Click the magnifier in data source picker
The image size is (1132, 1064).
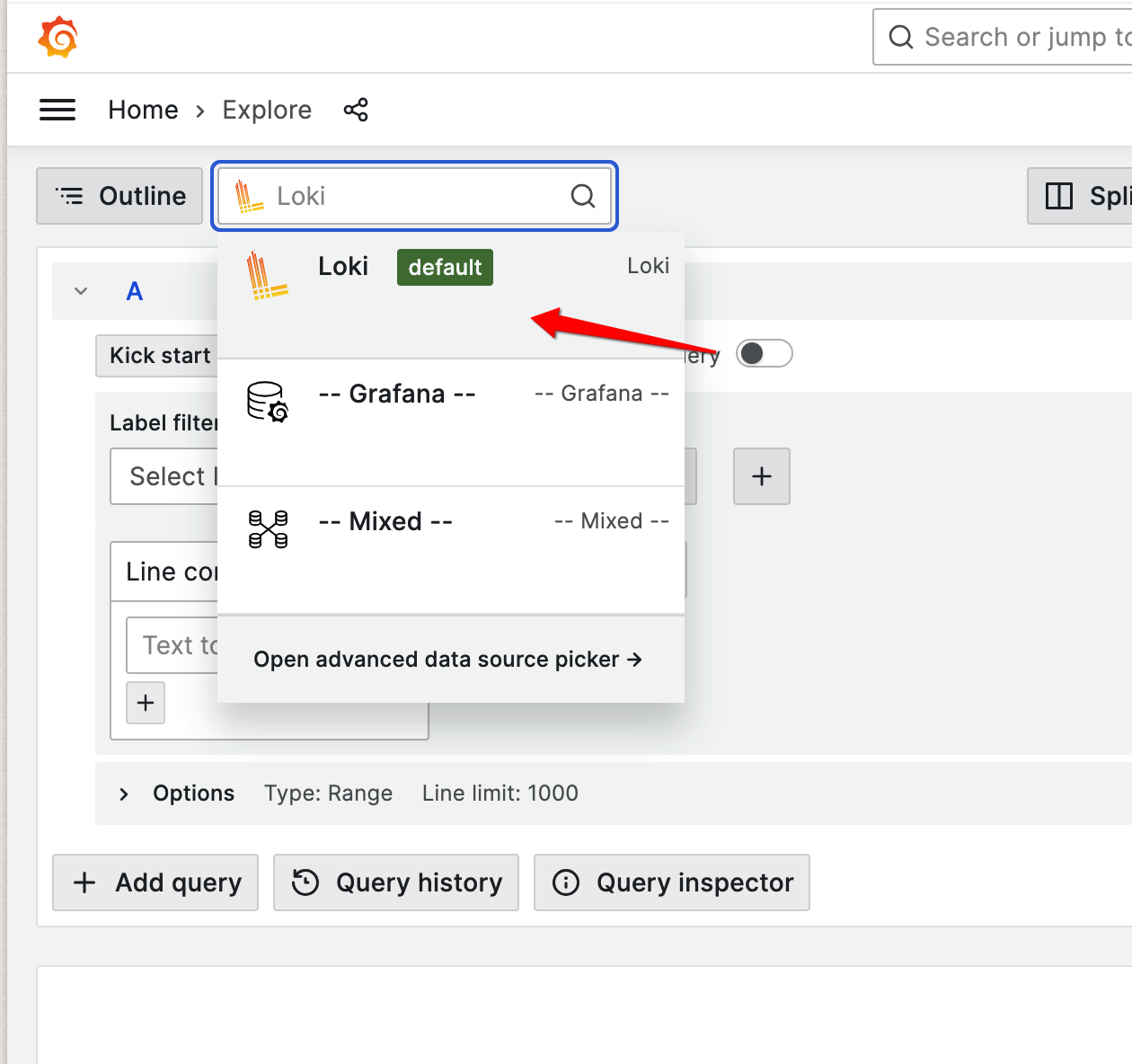point(583,196)
